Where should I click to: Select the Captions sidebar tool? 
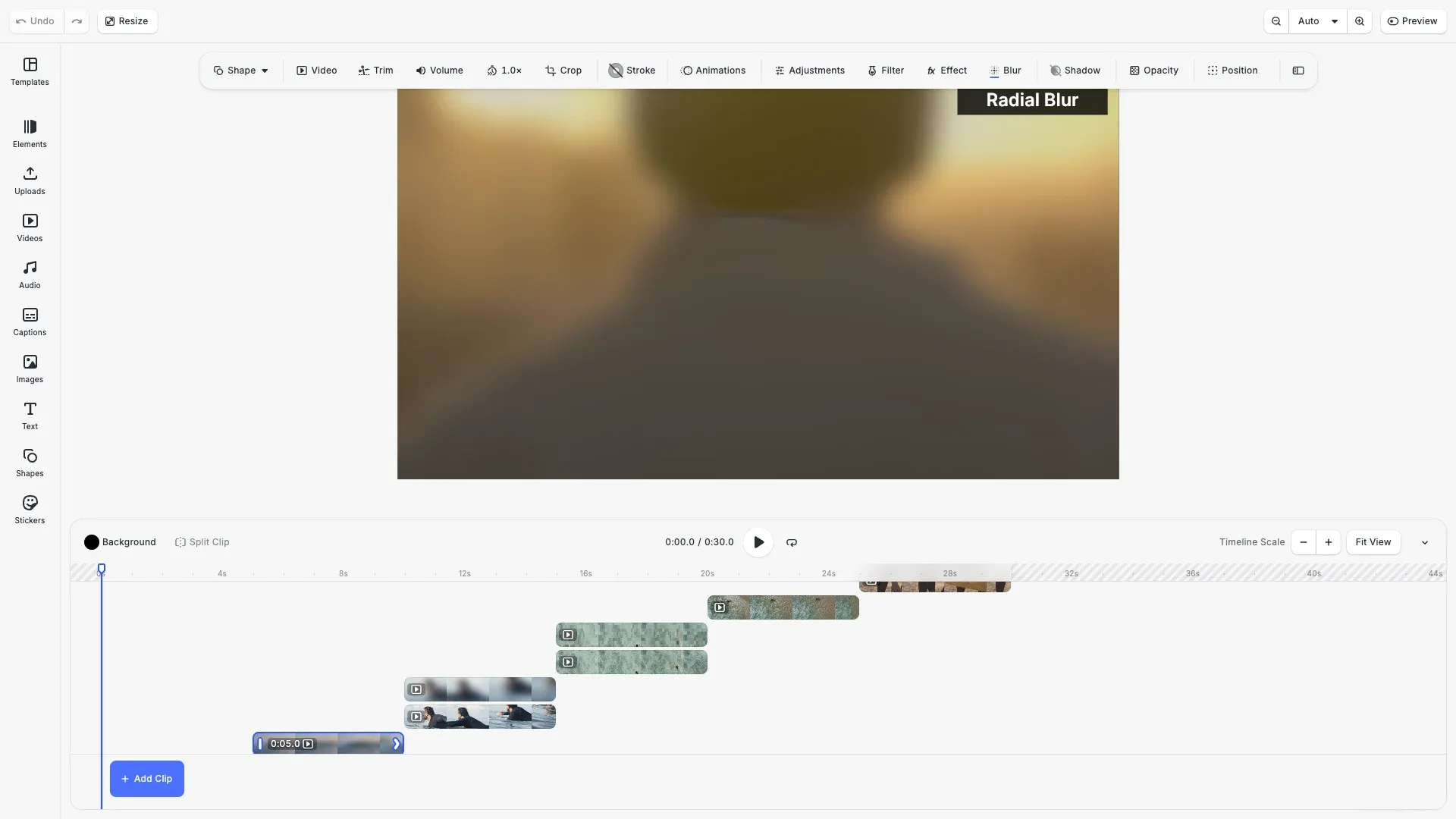click(30, 322)
